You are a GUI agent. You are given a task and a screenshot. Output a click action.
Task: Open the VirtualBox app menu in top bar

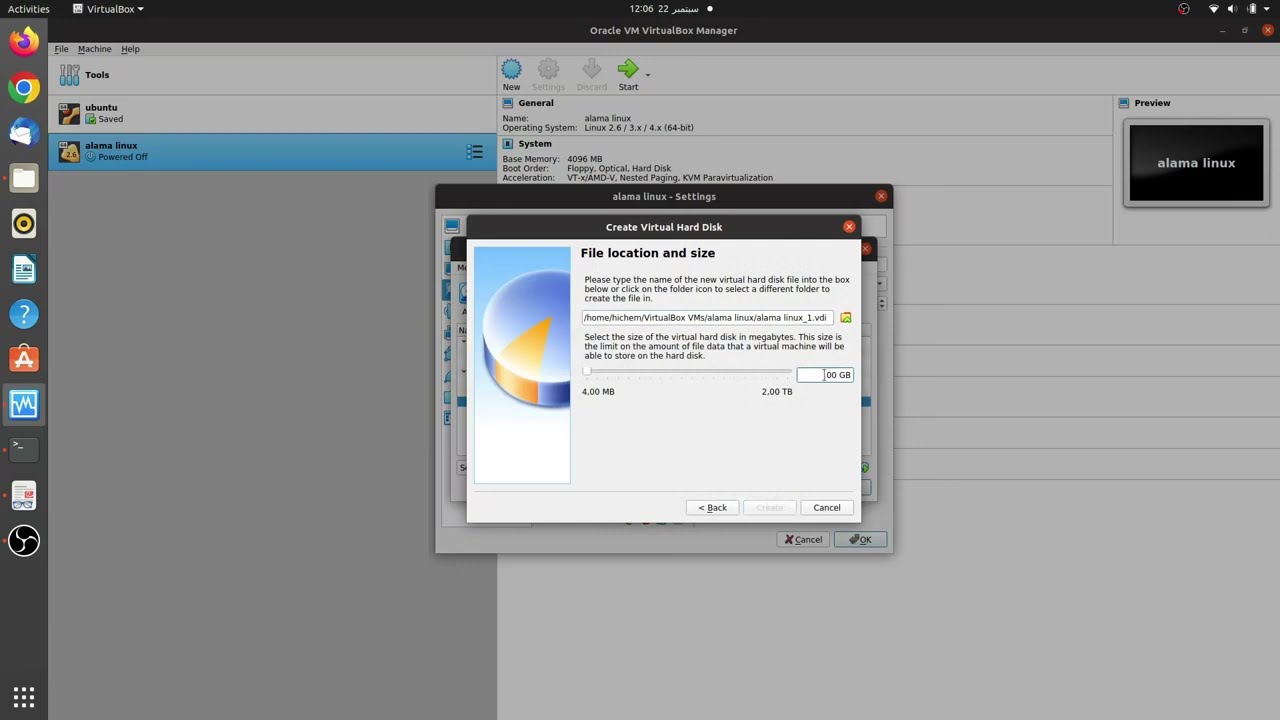[x=108, y=9]
